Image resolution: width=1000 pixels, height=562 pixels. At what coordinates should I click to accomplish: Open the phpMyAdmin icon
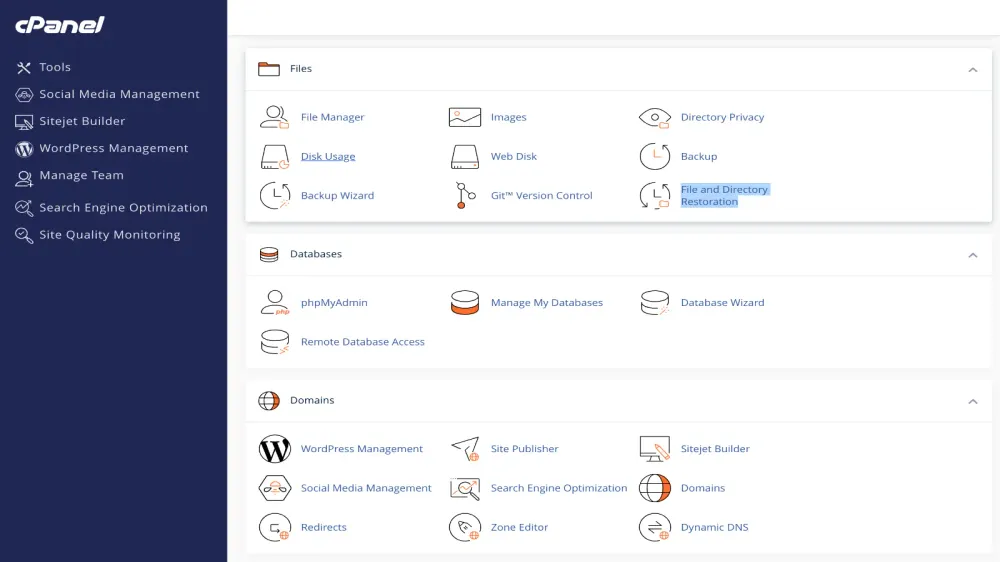pyautogui.click(x=275, y=302)
